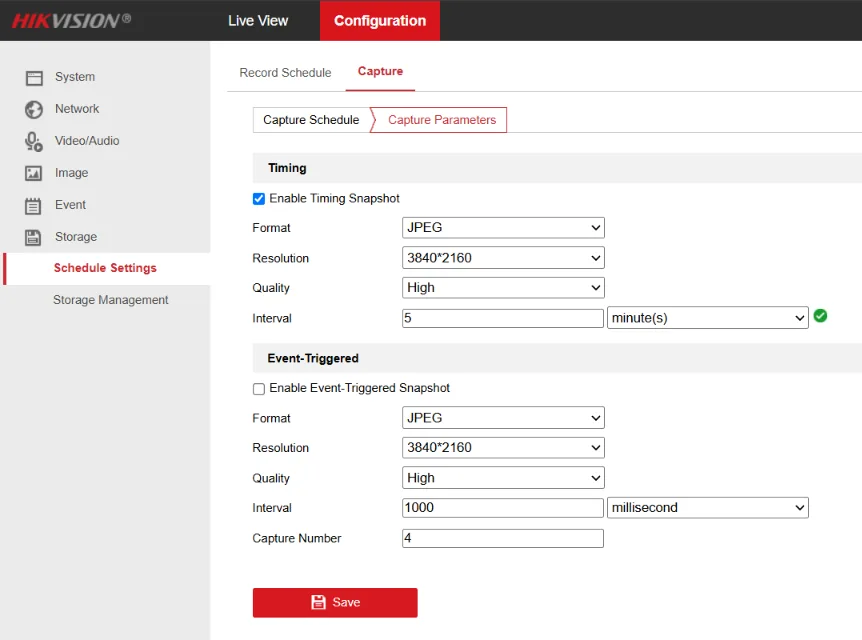Click the Video/Audio microphone icon

tap(34, 141)
